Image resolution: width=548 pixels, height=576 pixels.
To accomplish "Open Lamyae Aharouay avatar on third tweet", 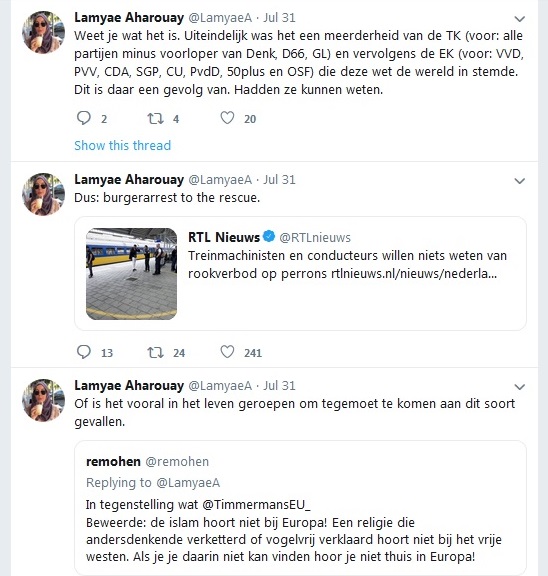I will click(43, 400).
